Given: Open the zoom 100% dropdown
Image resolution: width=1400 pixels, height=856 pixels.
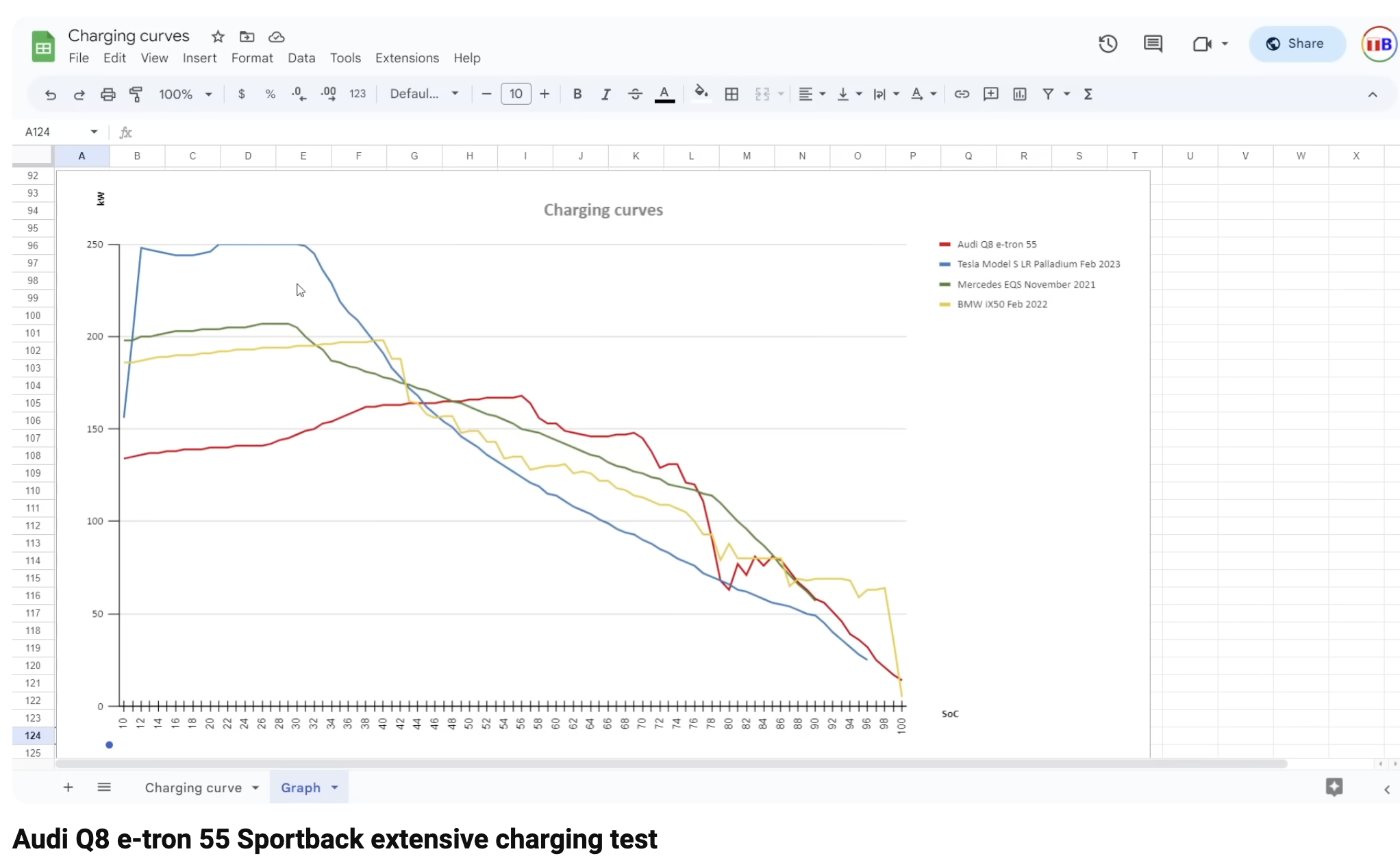Looking at the screenshot, I should coord(185,95).
